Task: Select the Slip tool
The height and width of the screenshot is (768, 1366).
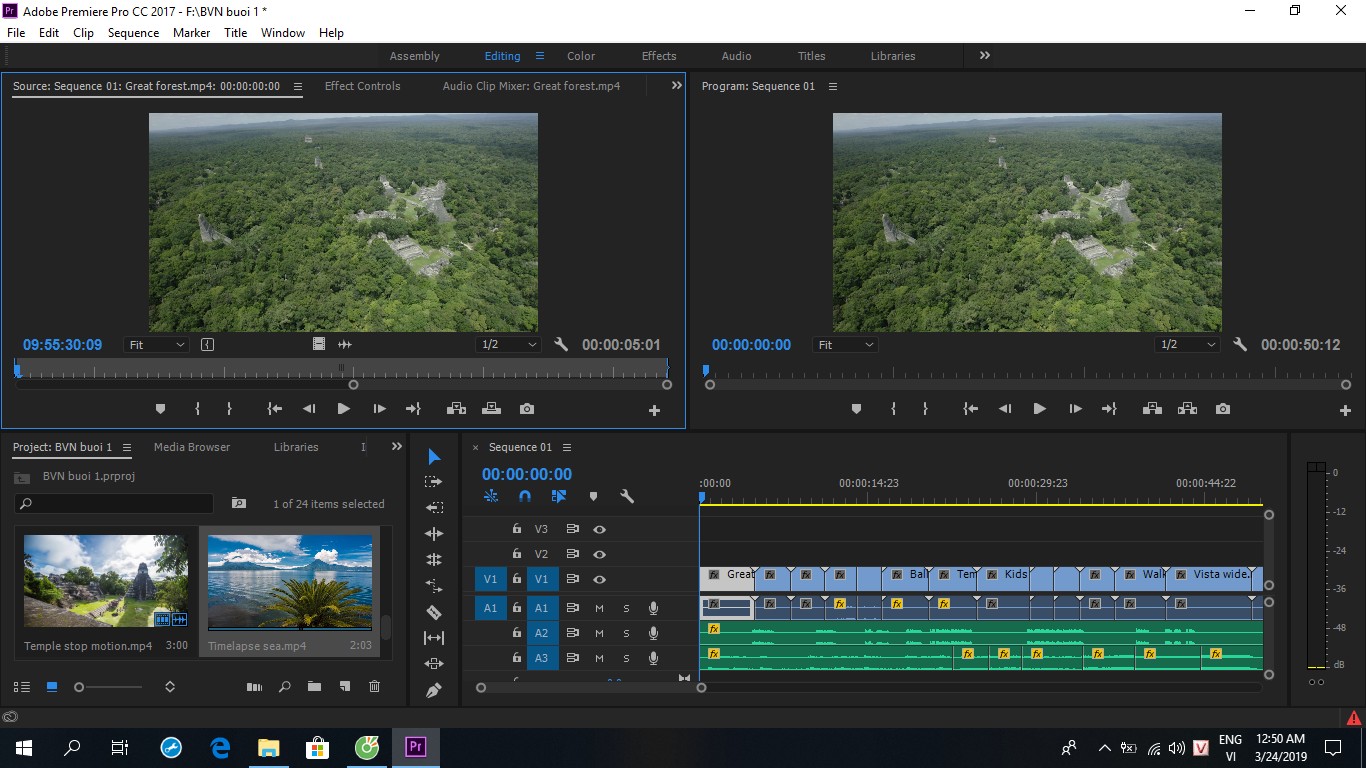Action: click(x=434, y=638)
